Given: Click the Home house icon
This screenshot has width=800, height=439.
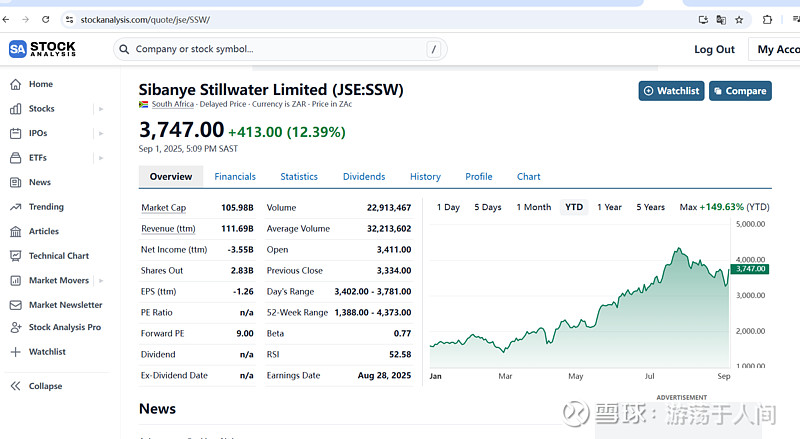Looking at the screenshot, I should pyautogui.click(x=16, y=84).
